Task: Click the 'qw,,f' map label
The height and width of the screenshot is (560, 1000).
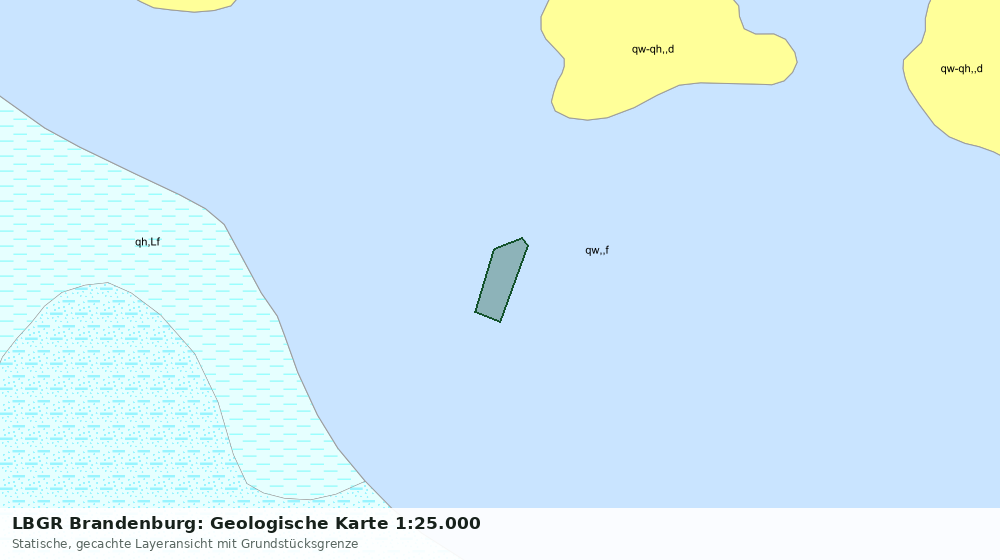Action: click(x=597, y=250)
